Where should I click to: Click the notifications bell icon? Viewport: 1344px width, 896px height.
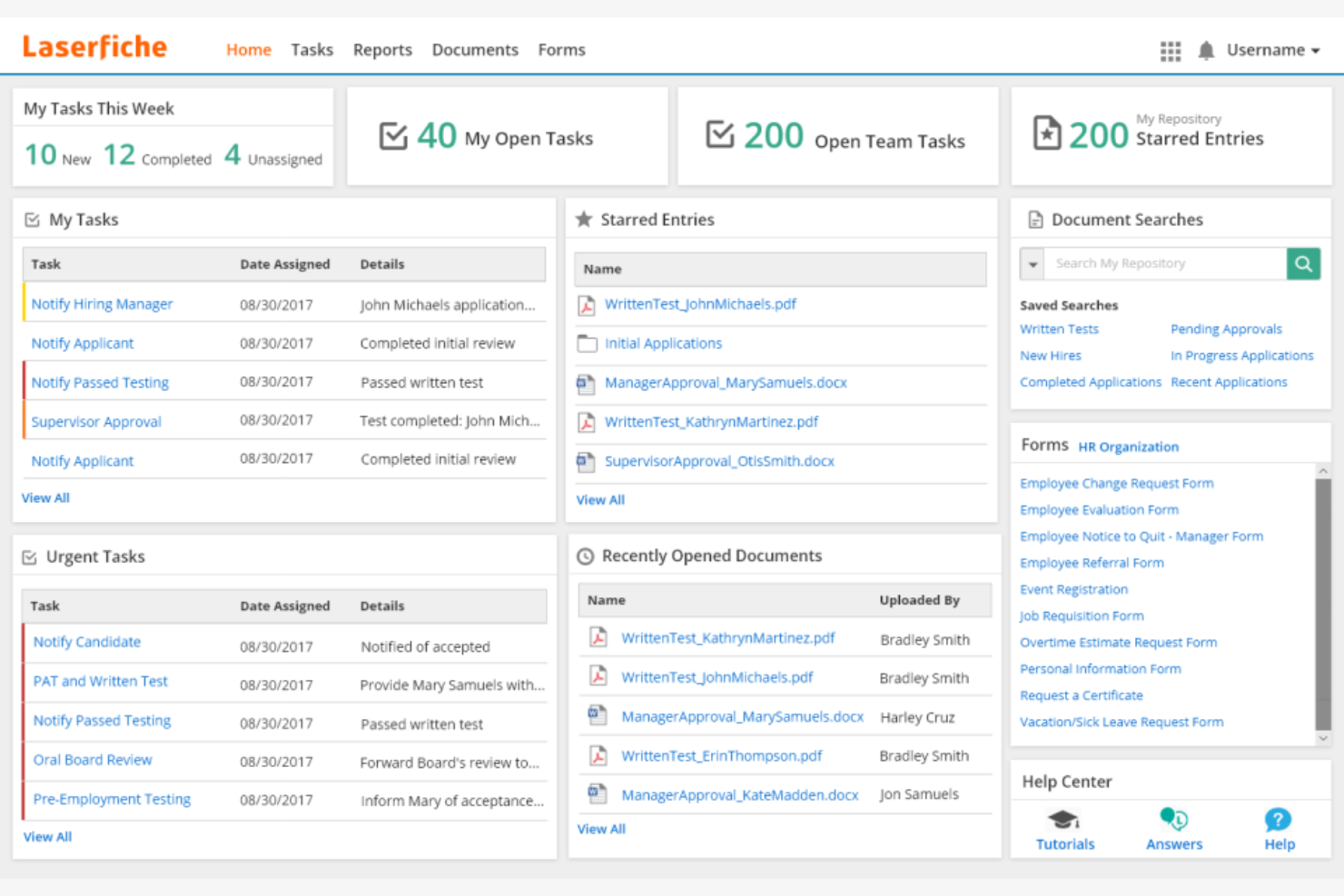[x=1206, y=51]
